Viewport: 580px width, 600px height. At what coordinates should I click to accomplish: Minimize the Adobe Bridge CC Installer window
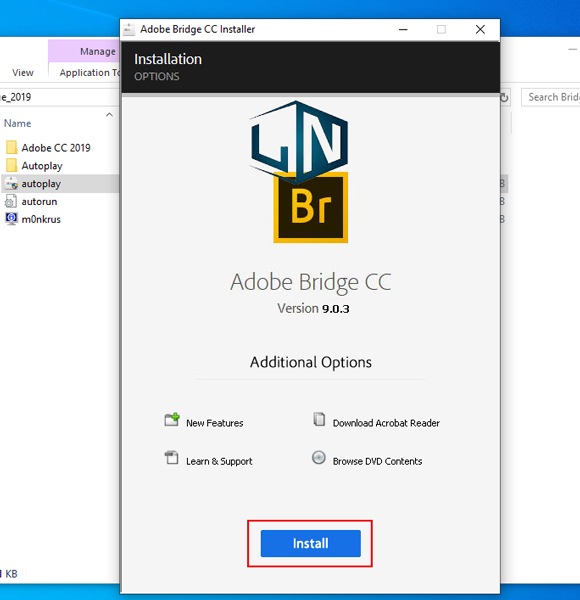click(403, 29)
